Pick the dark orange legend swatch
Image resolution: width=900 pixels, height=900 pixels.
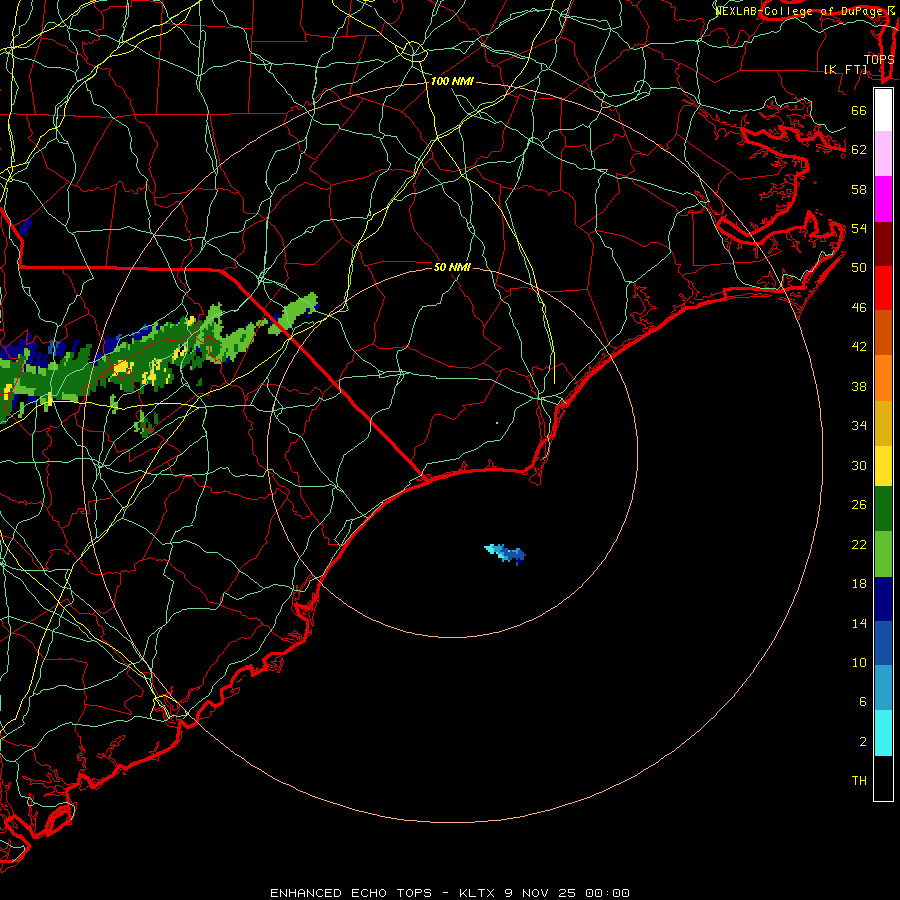click(883, 333)
